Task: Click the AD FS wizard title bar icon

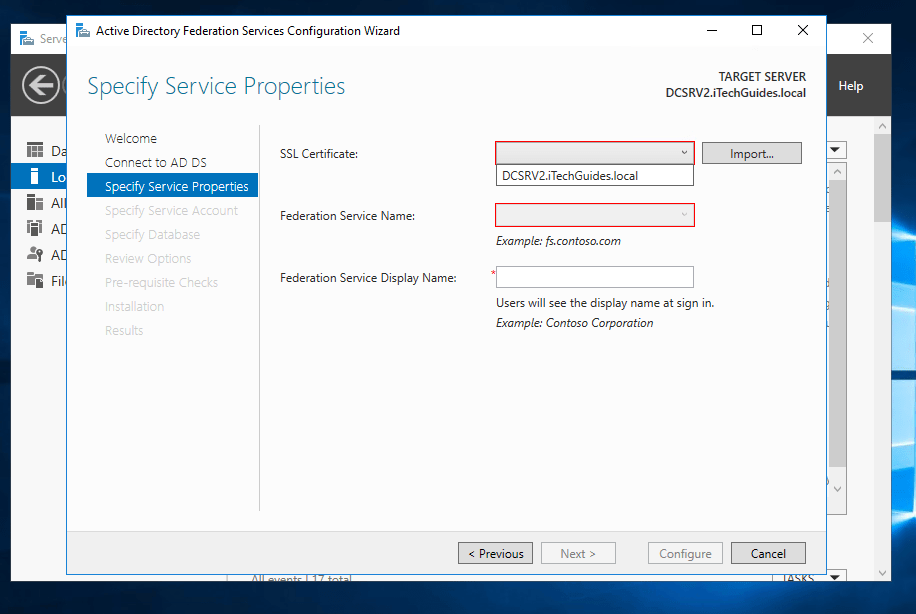Action: (x=80, y=31)
